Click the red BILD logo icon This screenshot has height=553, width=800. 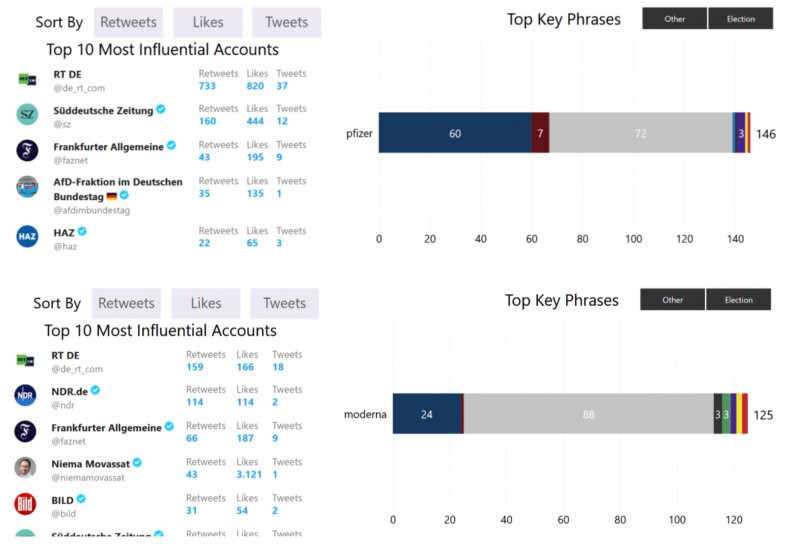point(25,504)
